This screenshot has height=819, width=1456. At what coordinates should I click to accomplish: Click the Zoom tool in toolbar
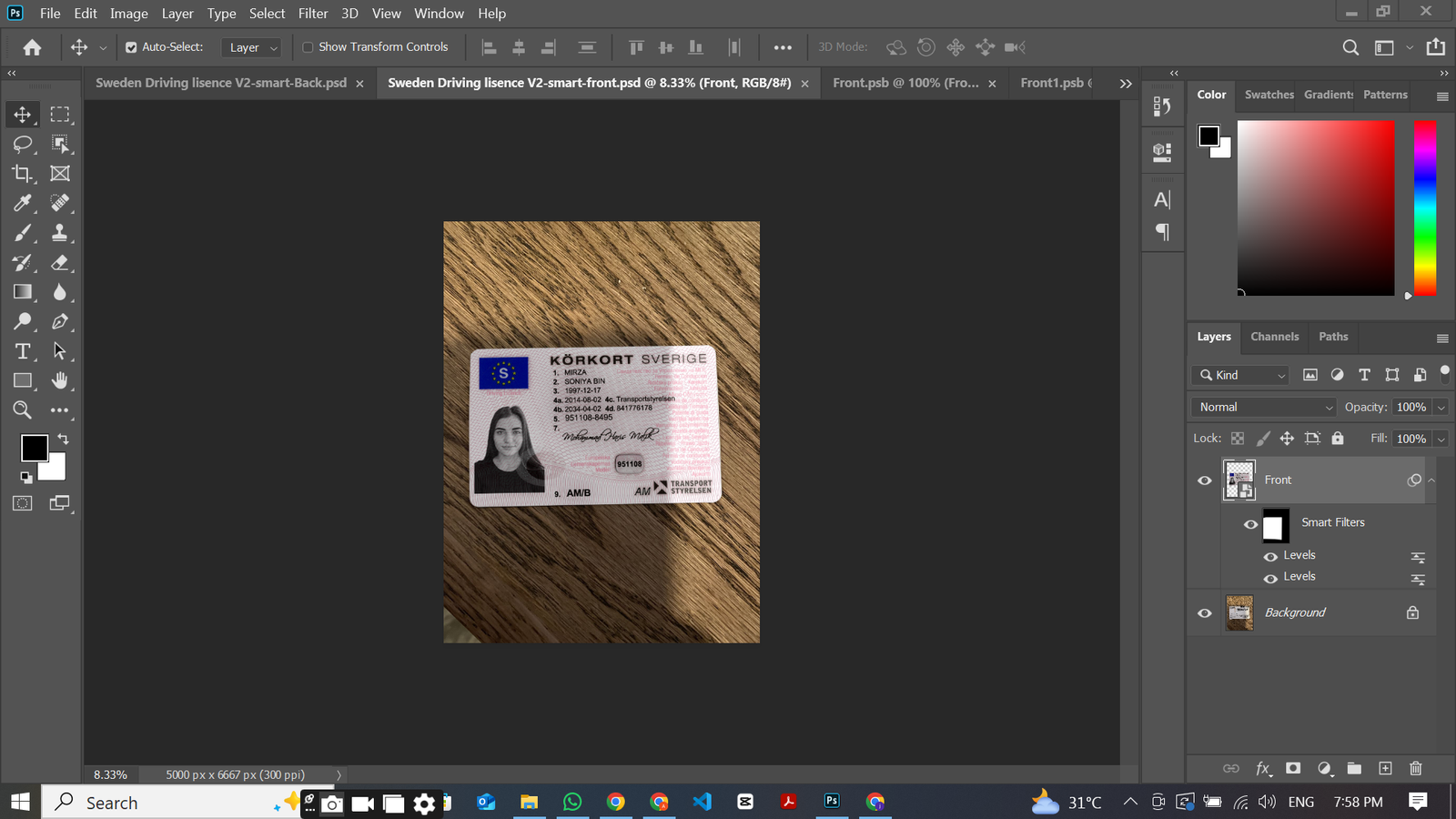tap(22, 410)
